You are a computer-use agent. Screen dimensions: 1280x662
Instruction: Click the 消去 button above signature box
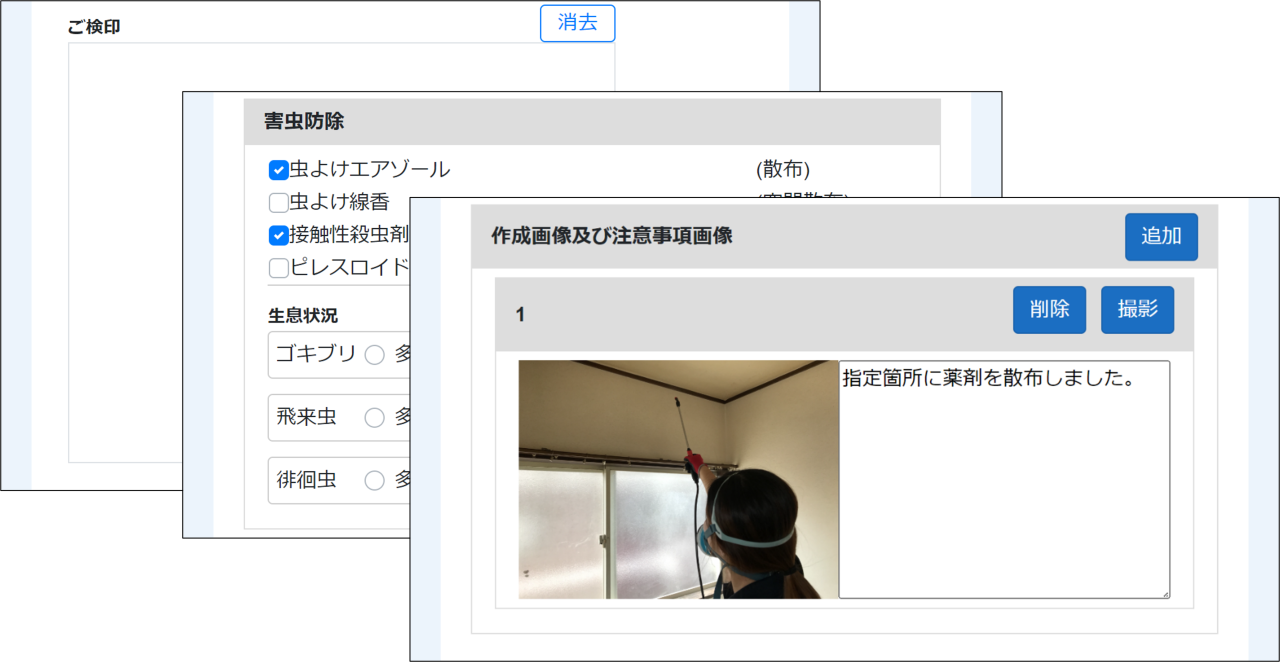577,23
